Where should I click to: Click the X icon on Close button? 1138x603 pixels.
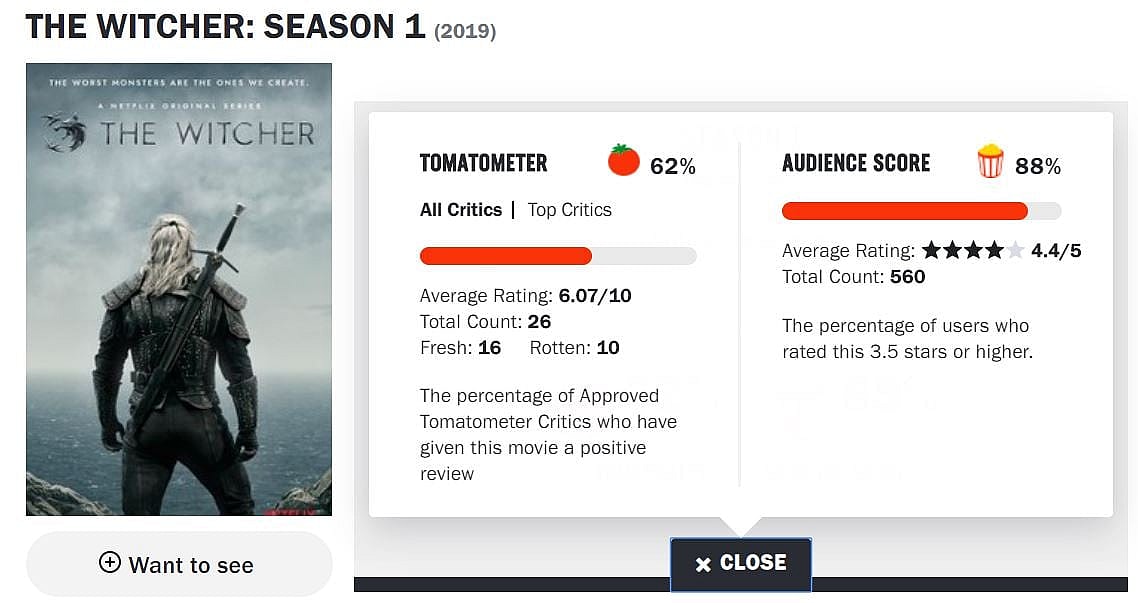coord(703,565)
